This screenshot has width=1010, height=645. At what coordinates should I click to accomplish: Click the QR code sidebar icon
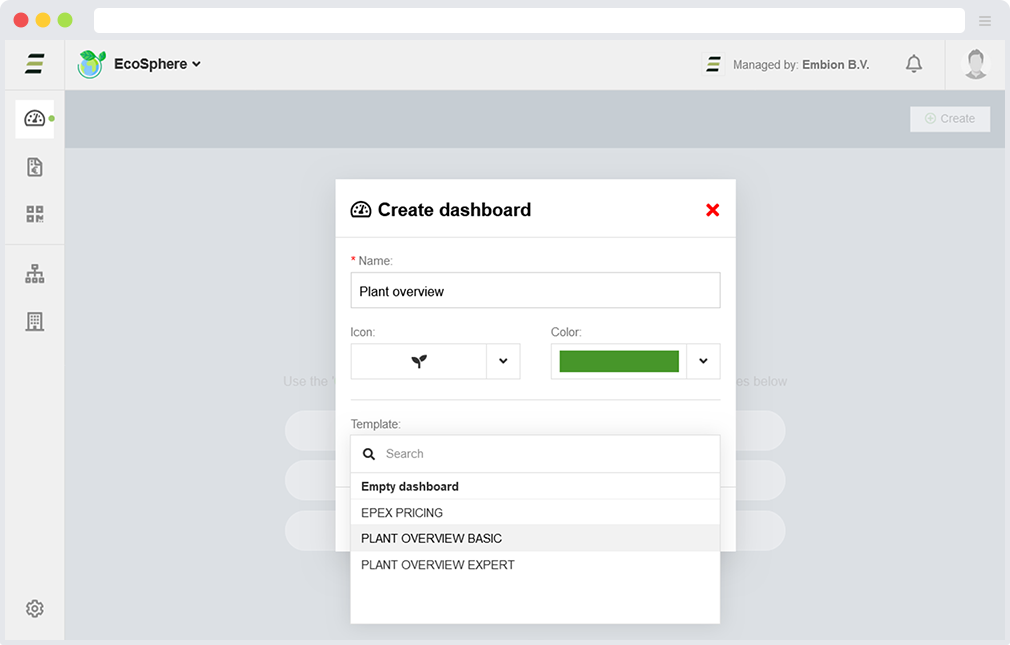[x=35, y=214]
